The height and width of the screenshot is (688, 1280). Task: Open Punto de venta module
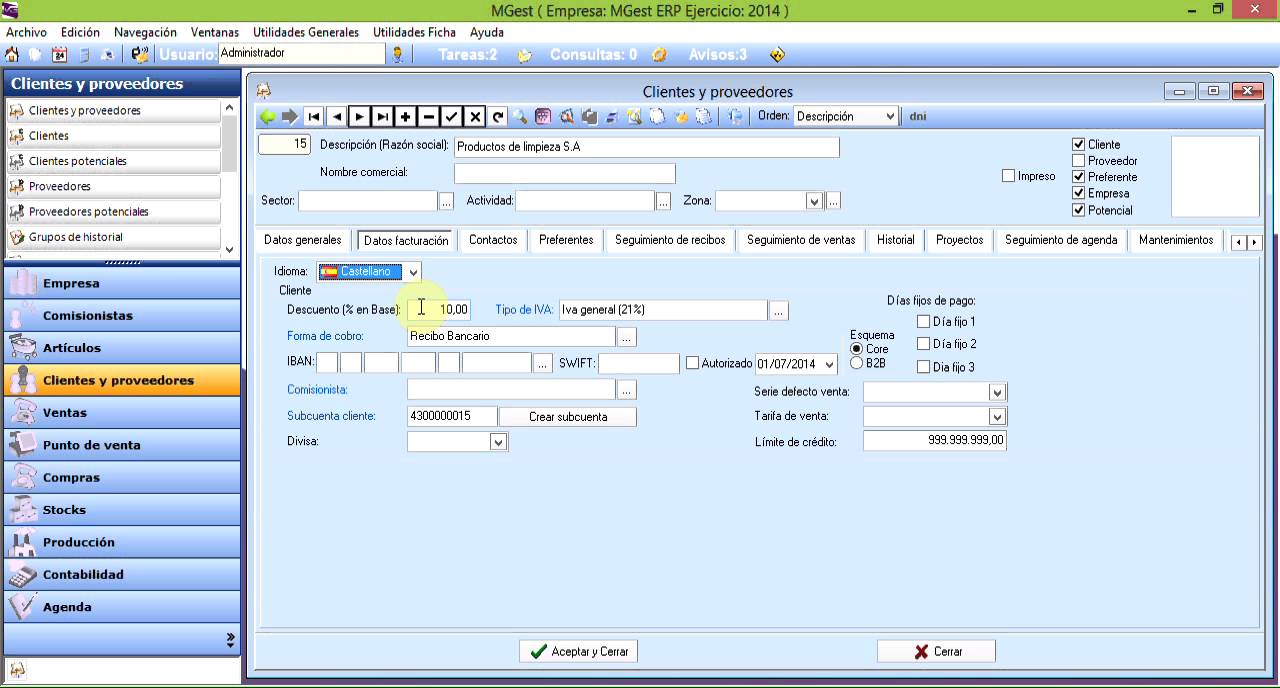(x=121, y=445)
